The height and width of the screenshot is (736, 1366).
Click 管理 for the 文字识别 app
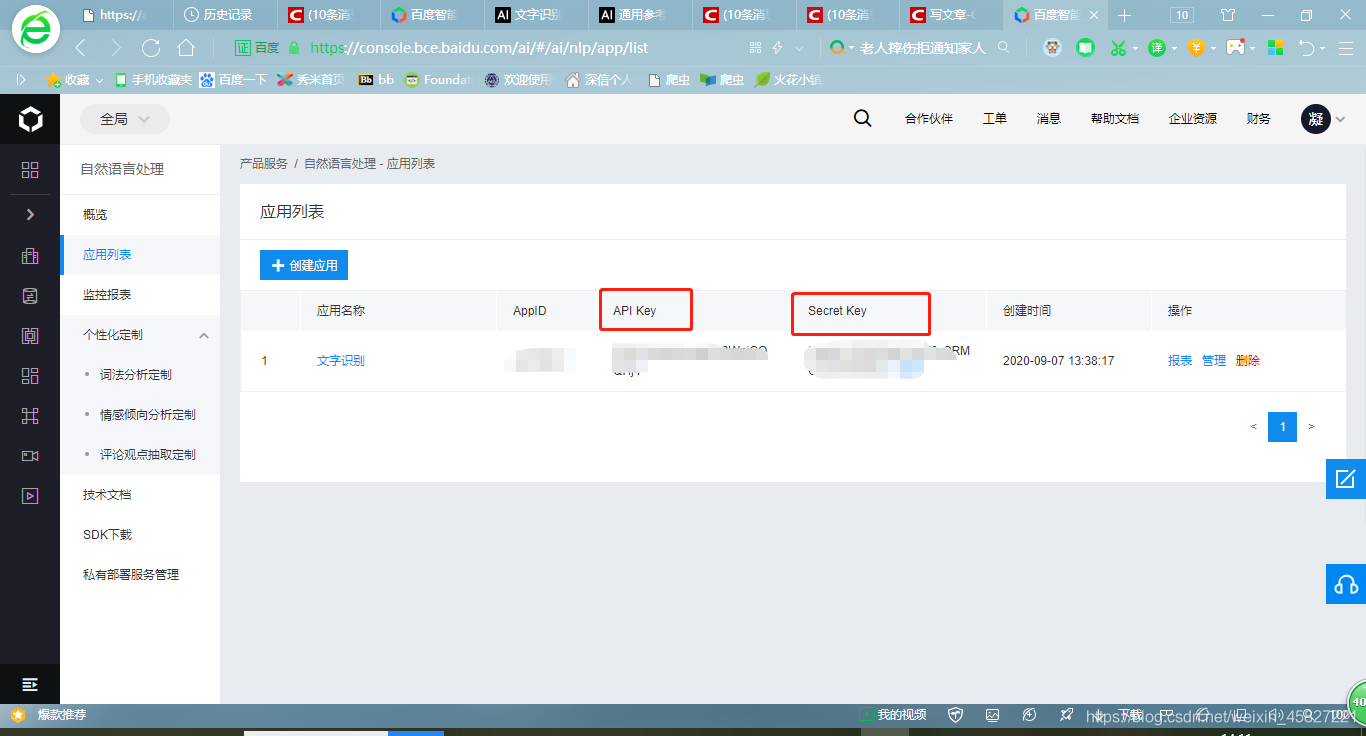[x=1214, y=361]
